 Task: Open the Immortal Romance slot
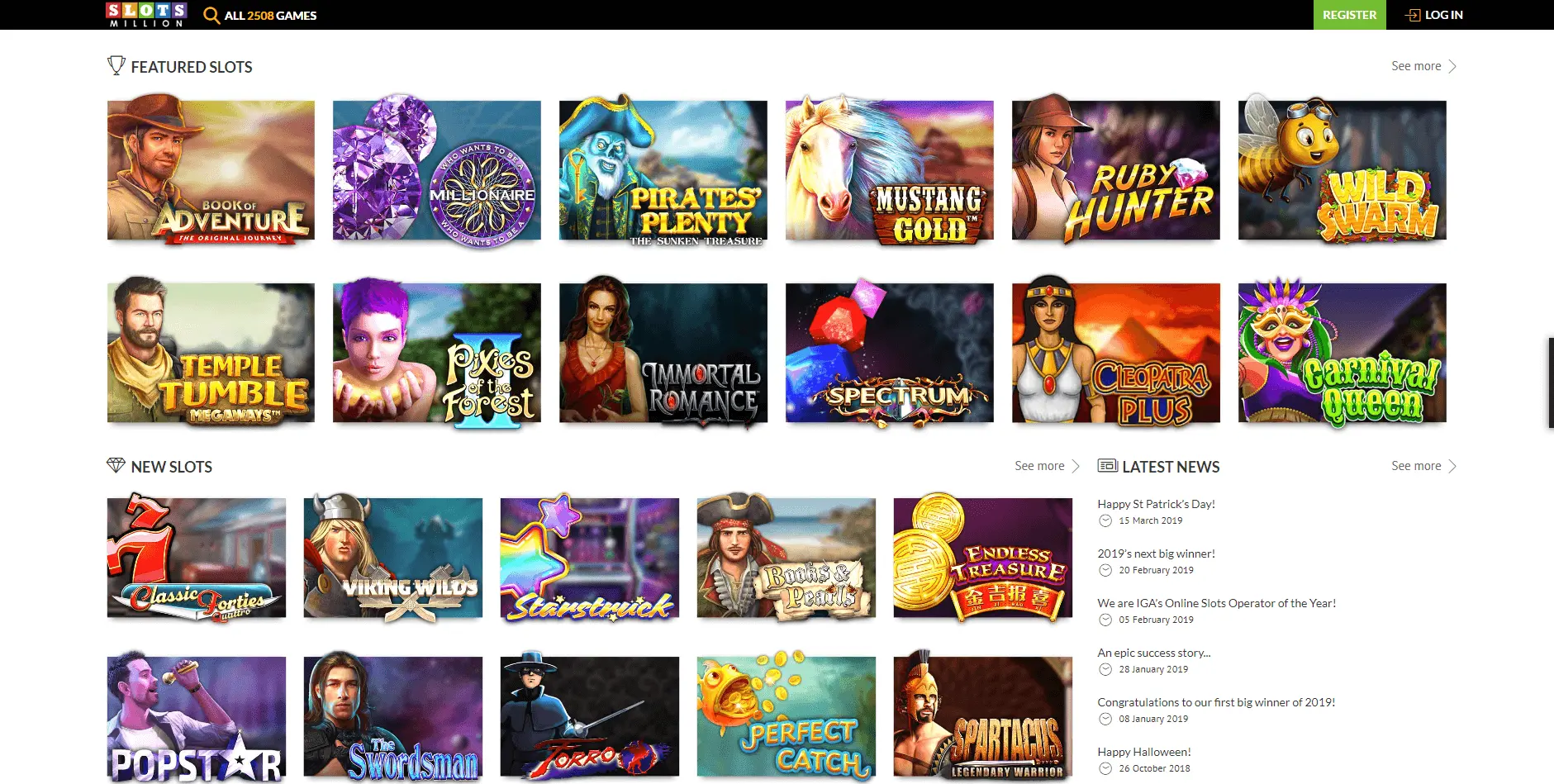point(663,353)
